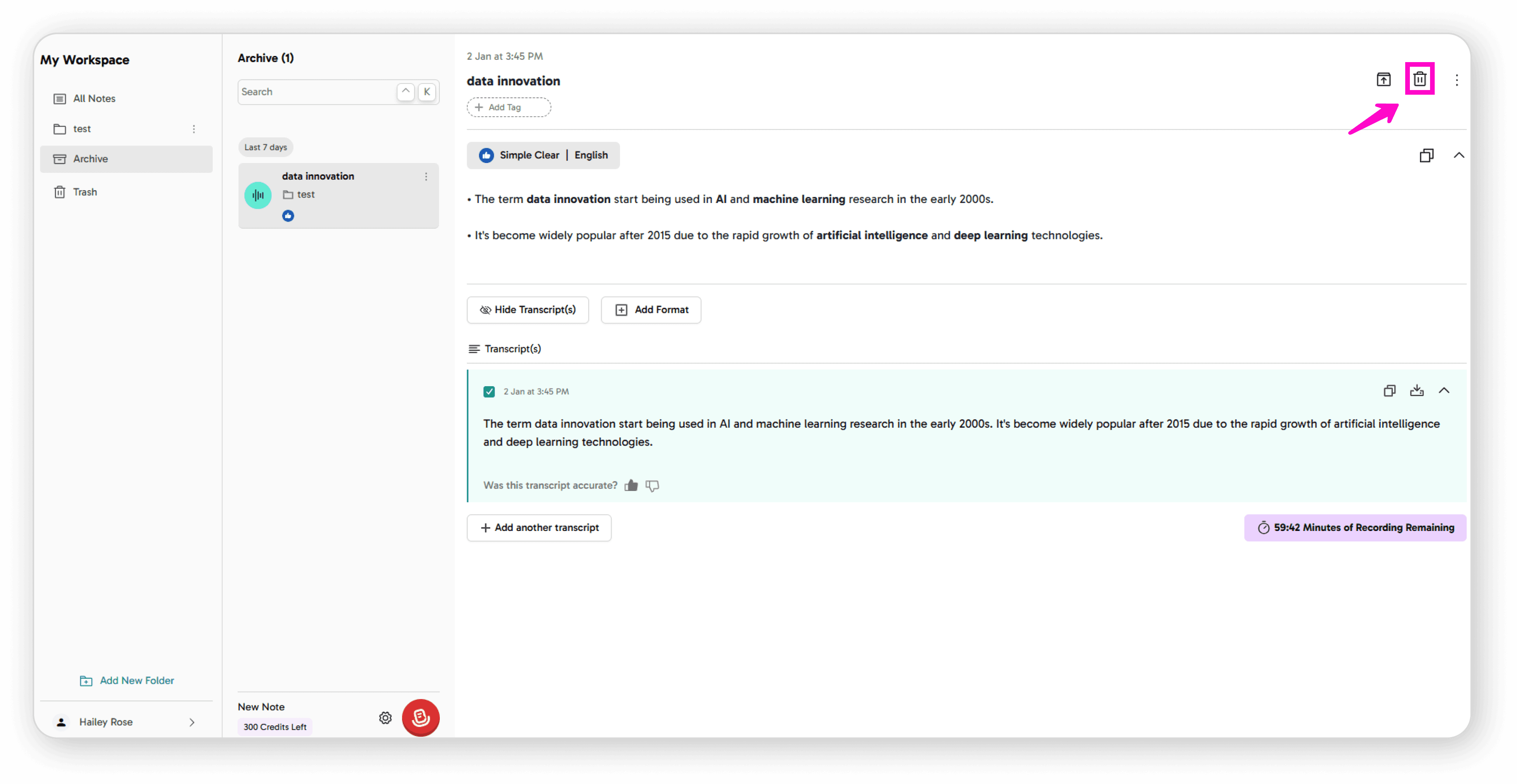This screenshot has width=1517, height=784.
Task: Download the transcript with download icon
Action: 1416,391
